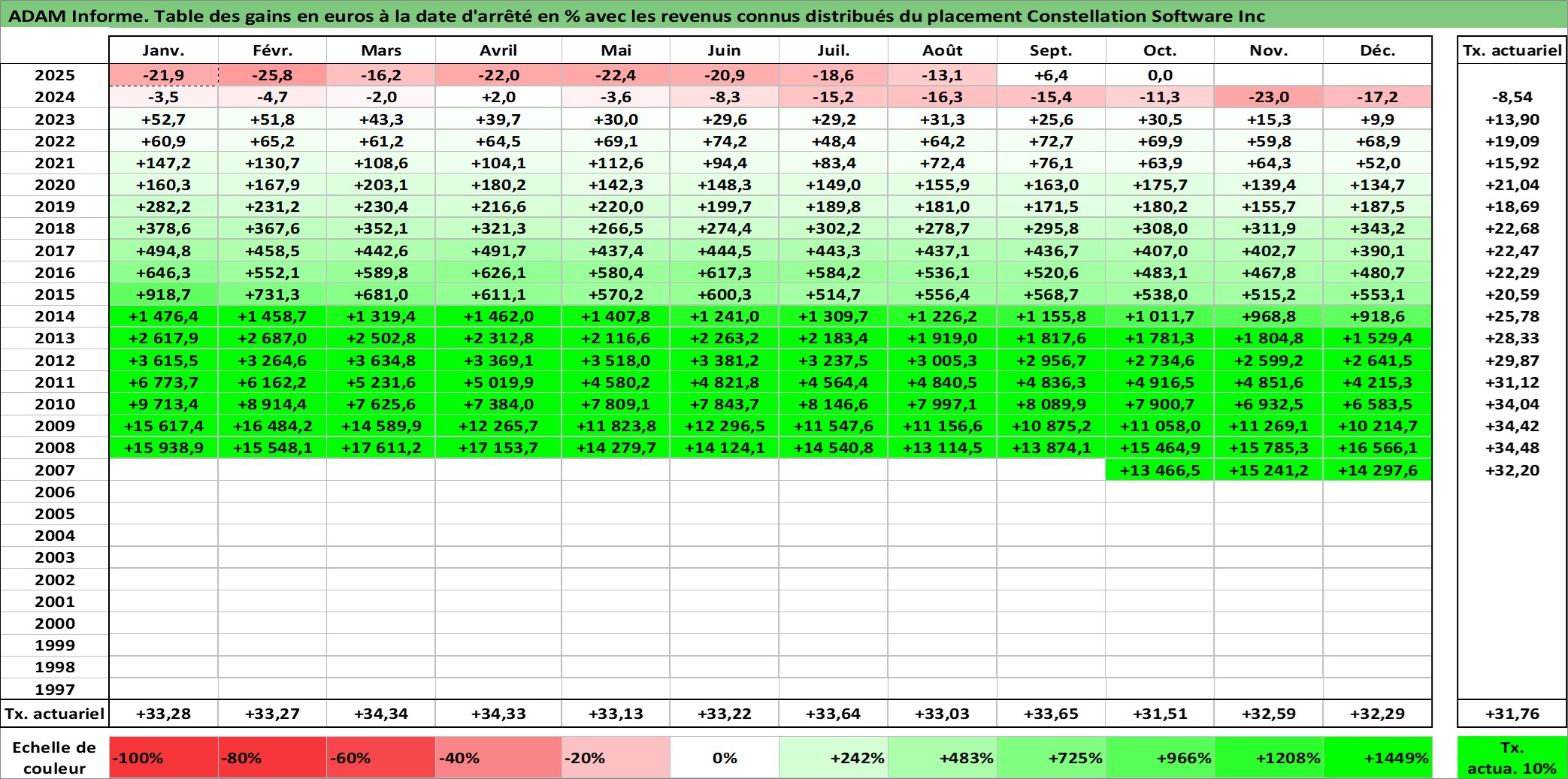Select the 0% color scale swatch
Image resolution: width=1568 pixels, height=779 pixels.
pyautogui.click(x=725, y=757)
